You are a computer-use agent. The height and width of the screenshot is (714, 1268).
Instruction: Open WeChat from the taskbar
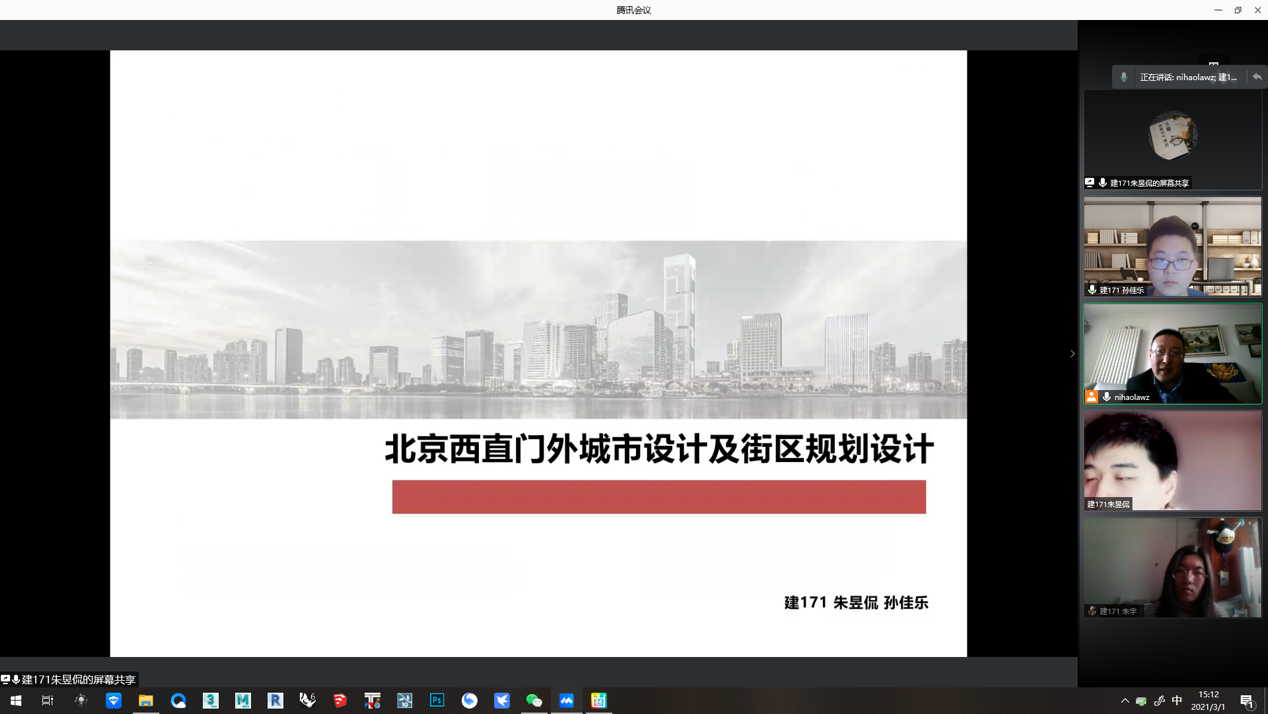click(x=534, y=700)
